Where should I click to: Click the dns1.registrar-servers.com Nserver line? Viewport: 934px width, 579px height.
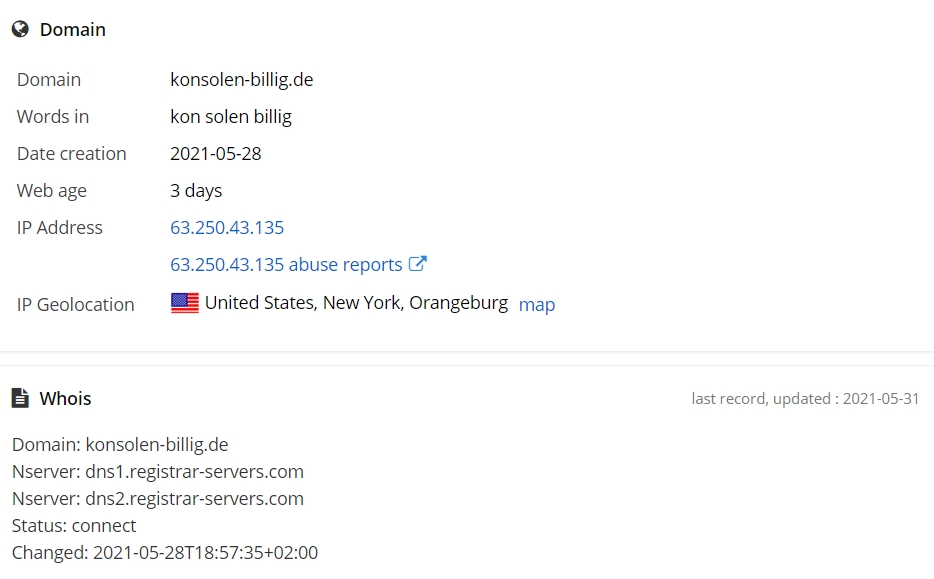pos(158,472)
